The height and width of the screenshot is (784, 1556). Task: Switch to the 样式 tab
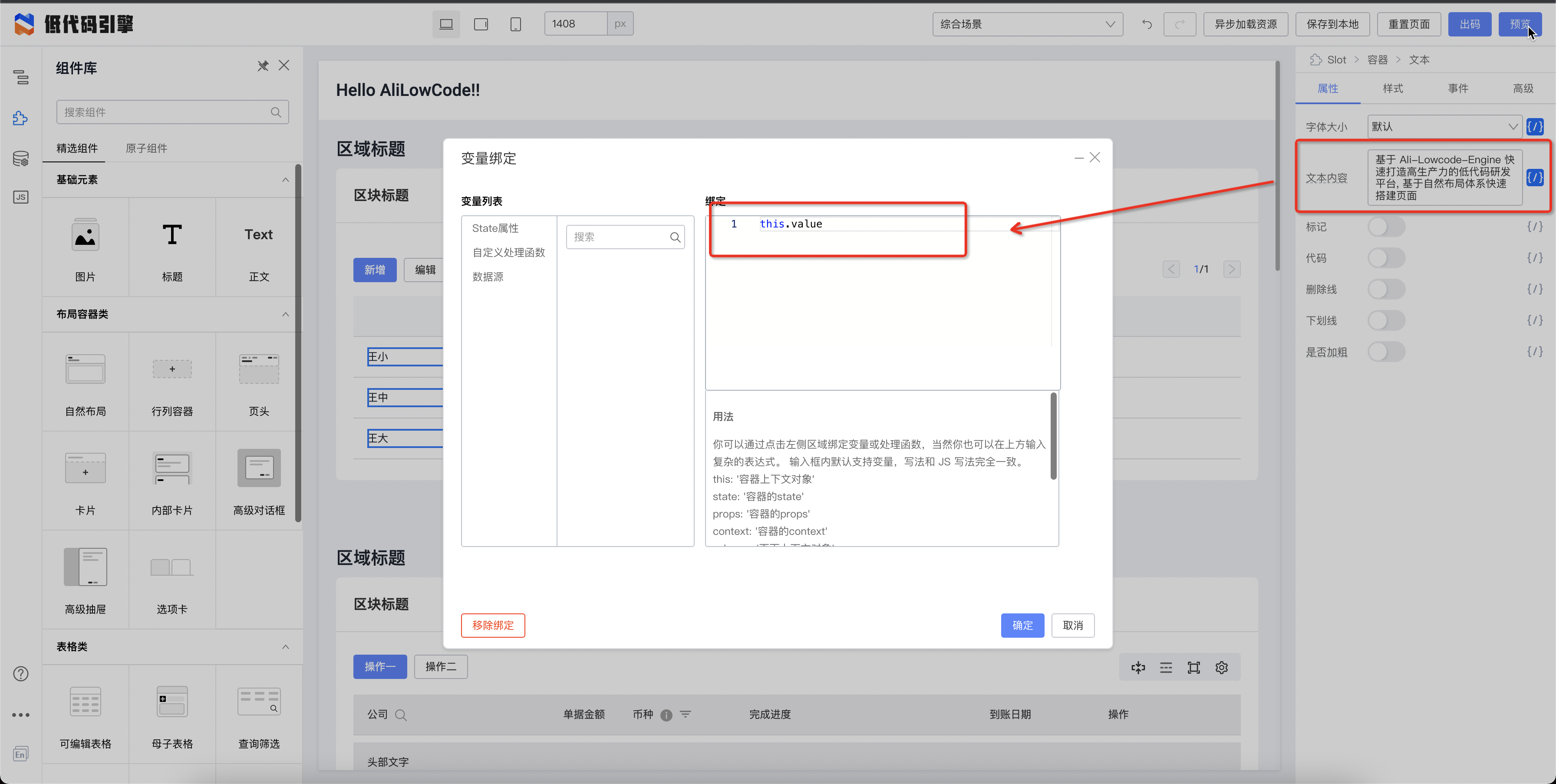(x=1392, y=89)
